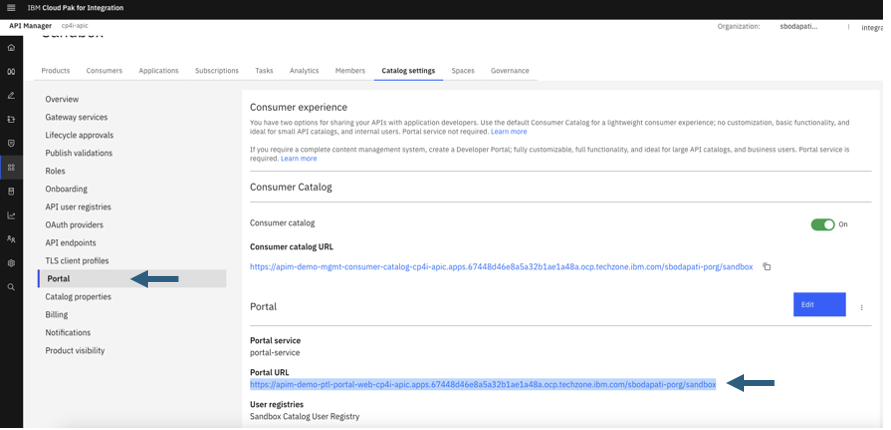Screen dimensions: 891x430
Task: Open the Organization selector sbodapati
Action: click(x=798, y=27)
